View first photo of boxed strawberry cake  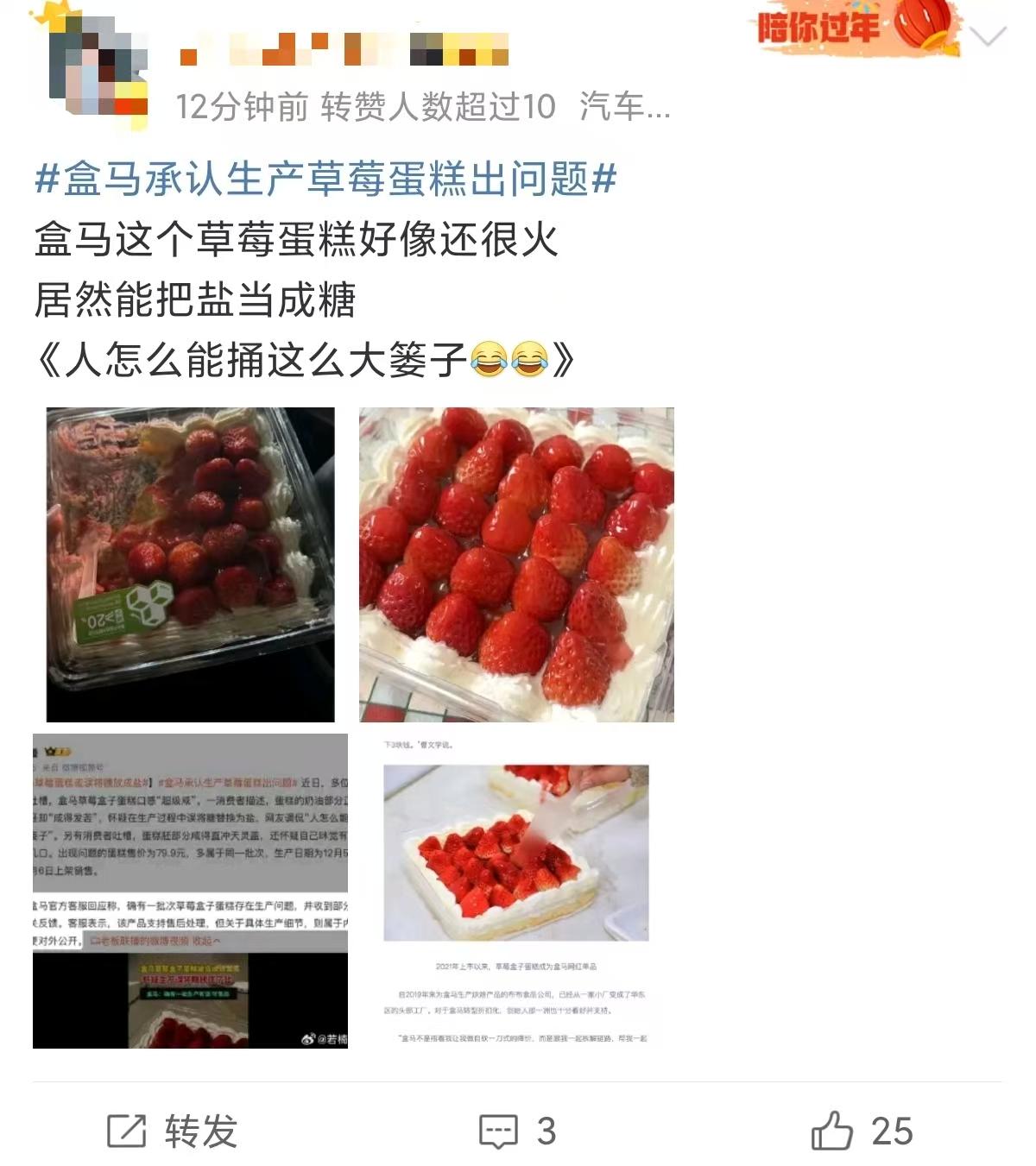pyautogui.click(x=190, y=564)
